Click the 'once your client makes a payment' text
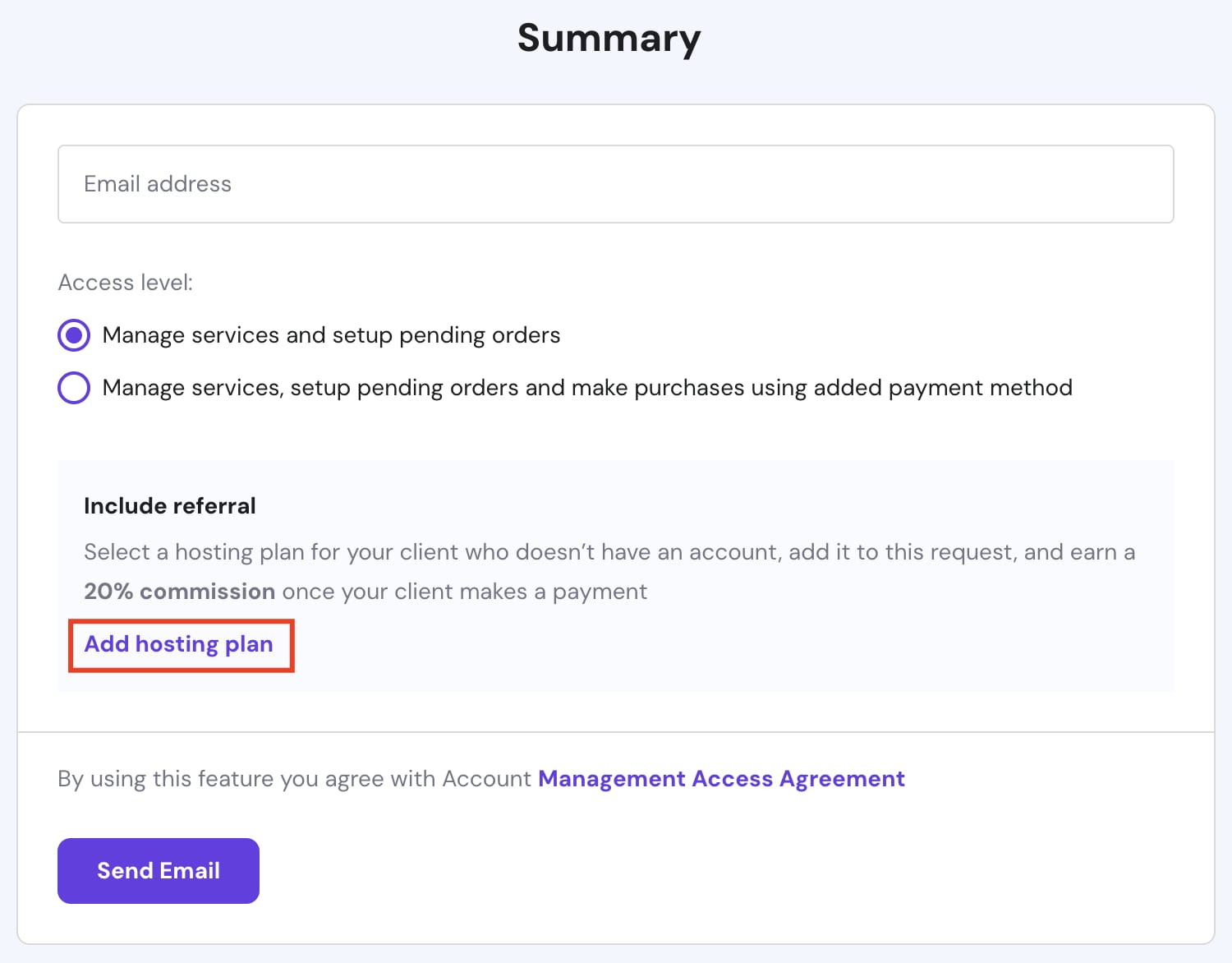 click(464, 592)
